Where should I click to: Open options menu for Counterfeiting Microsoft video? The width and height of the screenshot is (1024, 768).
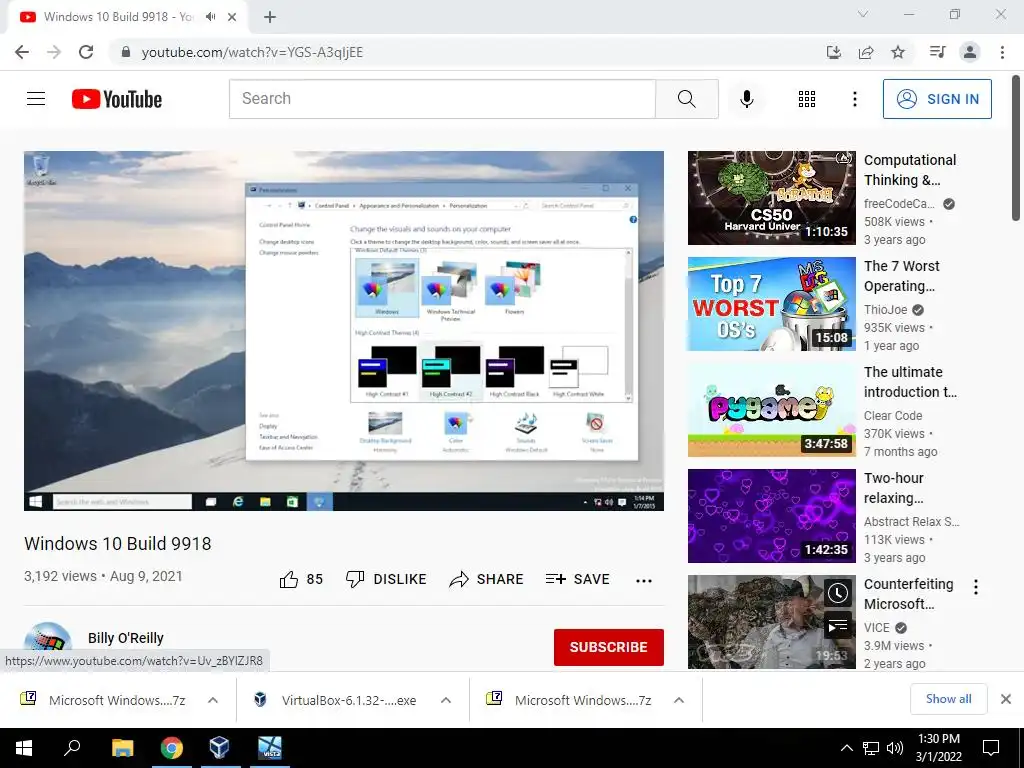tap(976, 587)
